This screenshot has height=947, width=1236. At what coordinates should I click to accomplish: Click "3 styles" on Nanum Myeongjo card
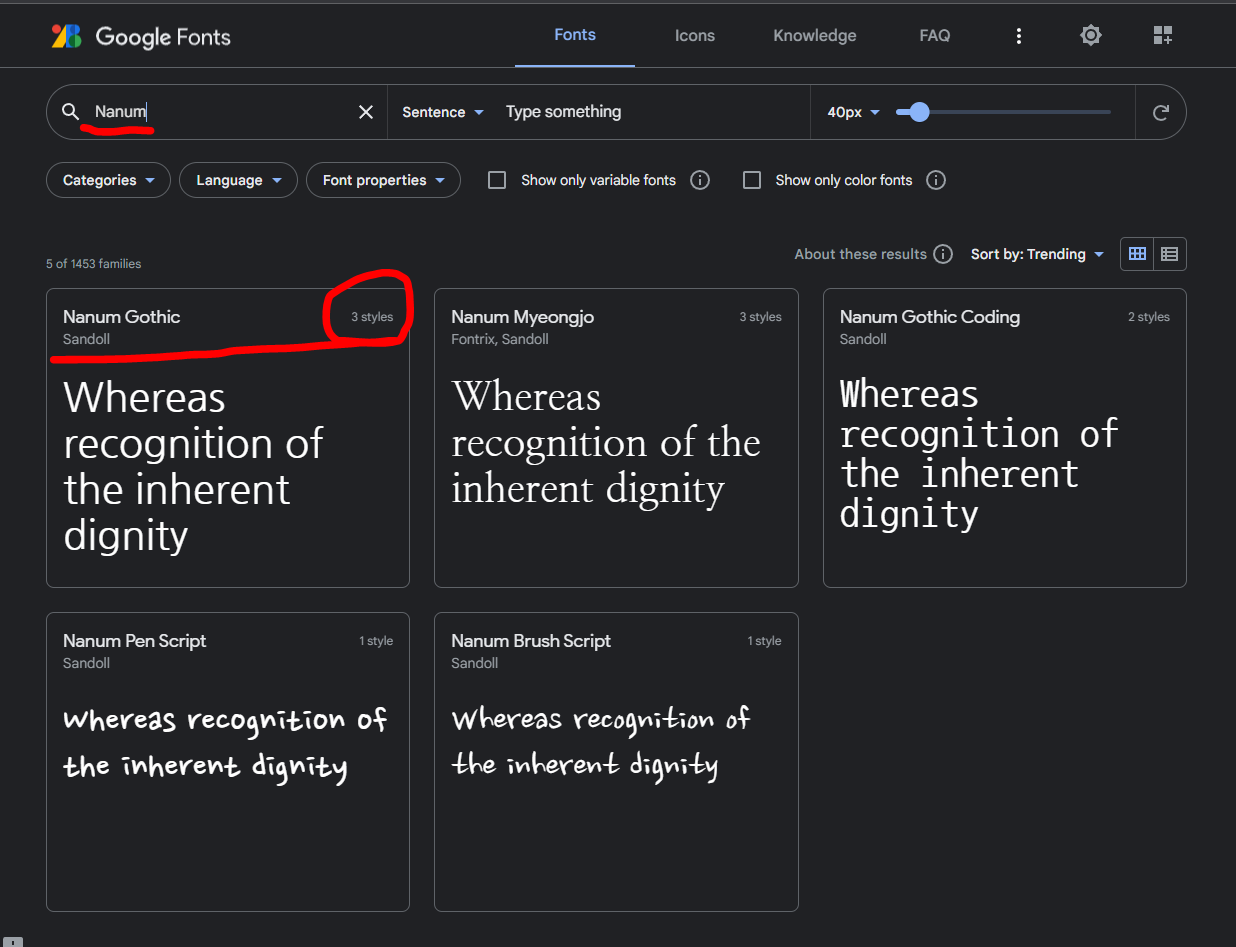pyautogui.click(x=761, y=317)
